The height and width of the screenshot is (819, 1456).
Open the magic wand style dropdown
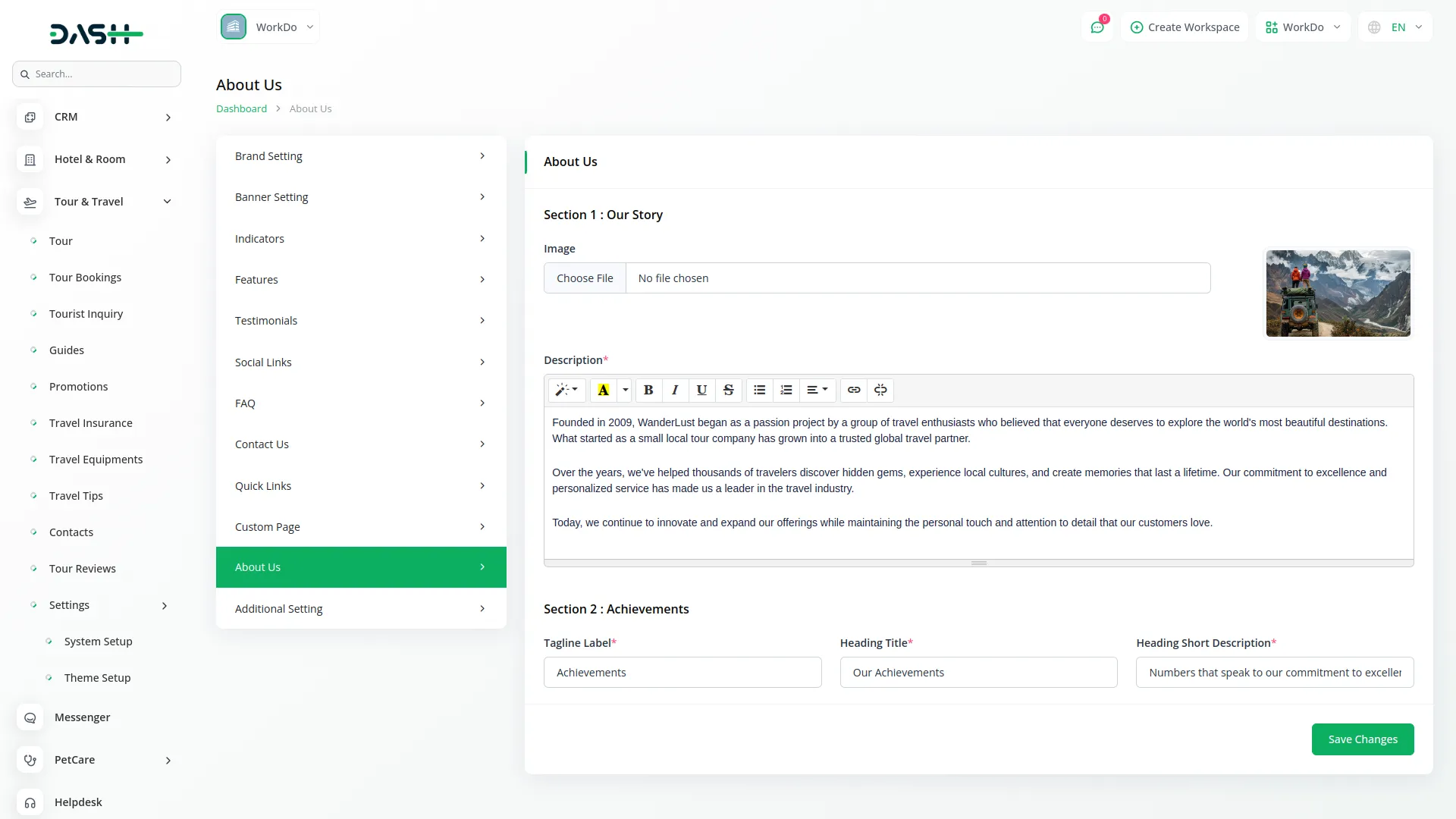tap(566, 390)
